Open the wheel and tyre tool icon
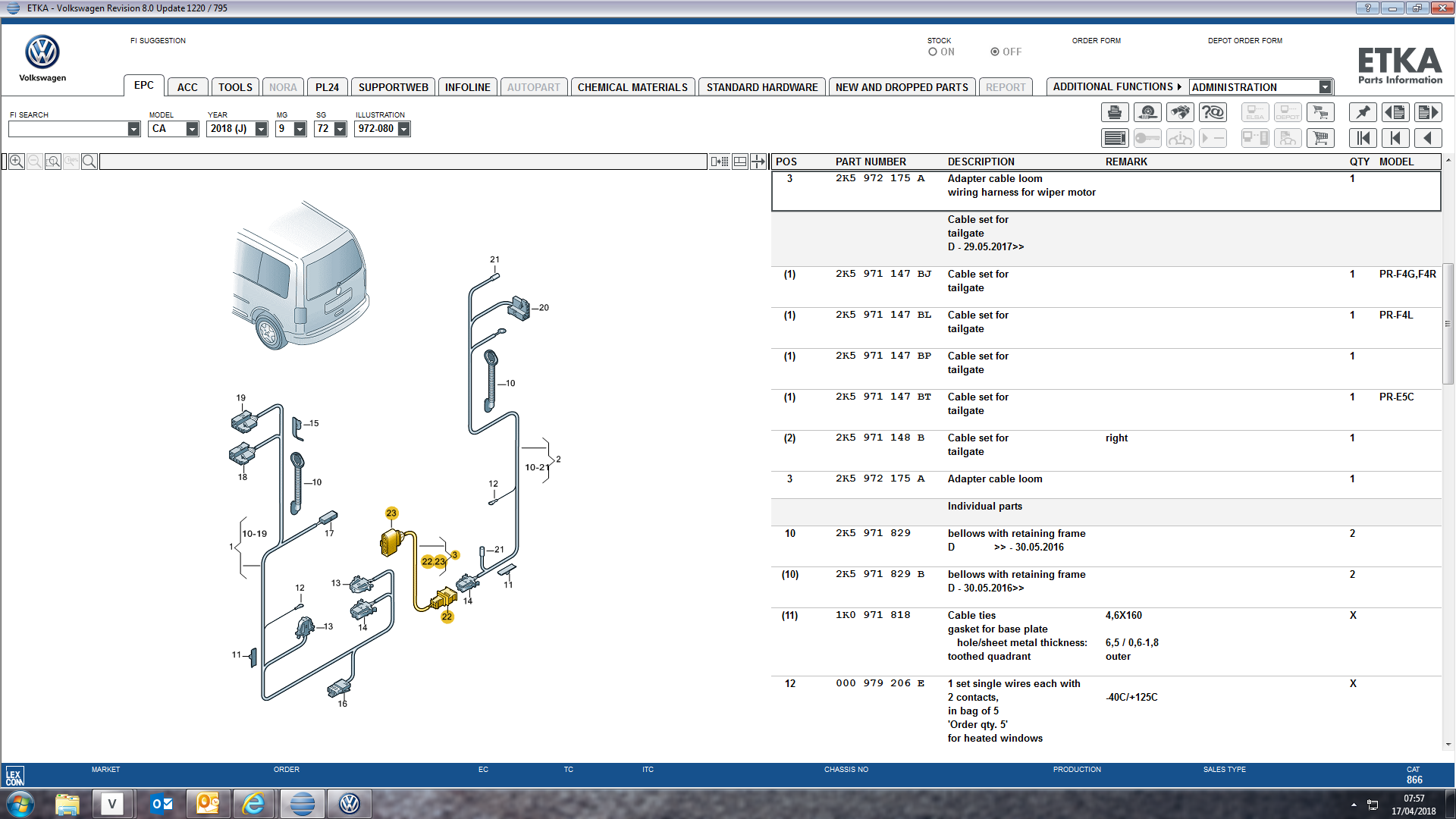This screenshot has height=819, width=1456. [1147, 113]
